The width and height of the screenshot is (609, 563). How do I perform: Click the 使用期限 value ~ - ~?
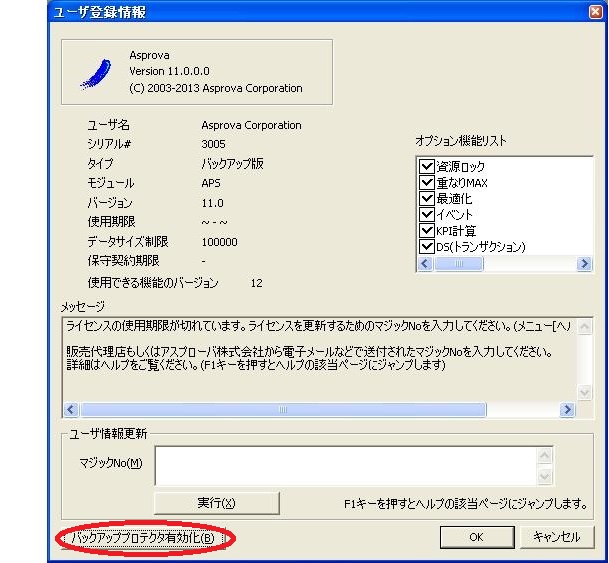coord(214,222)
